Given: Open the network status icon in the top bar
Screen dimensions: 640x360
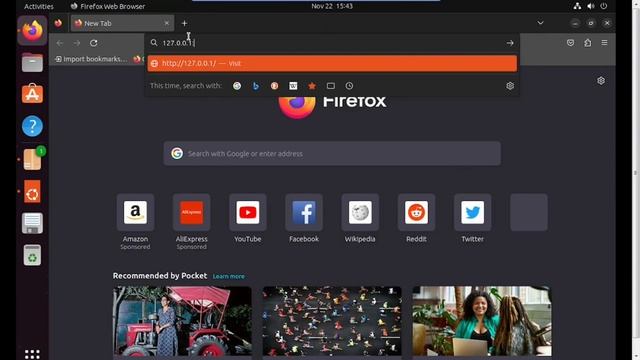Looking at the screenshot, I should point(577,6).
